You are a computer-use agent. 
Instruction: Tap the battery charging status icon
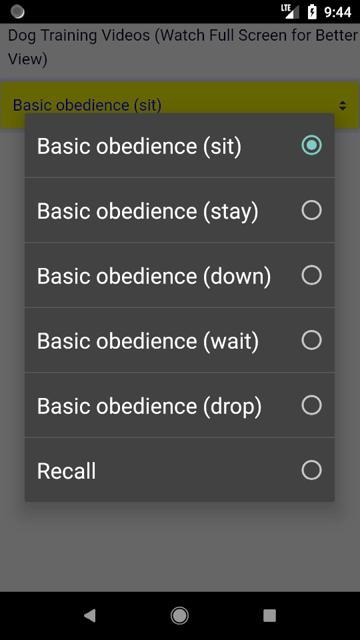pyautogui.click(x=312, y=12)
